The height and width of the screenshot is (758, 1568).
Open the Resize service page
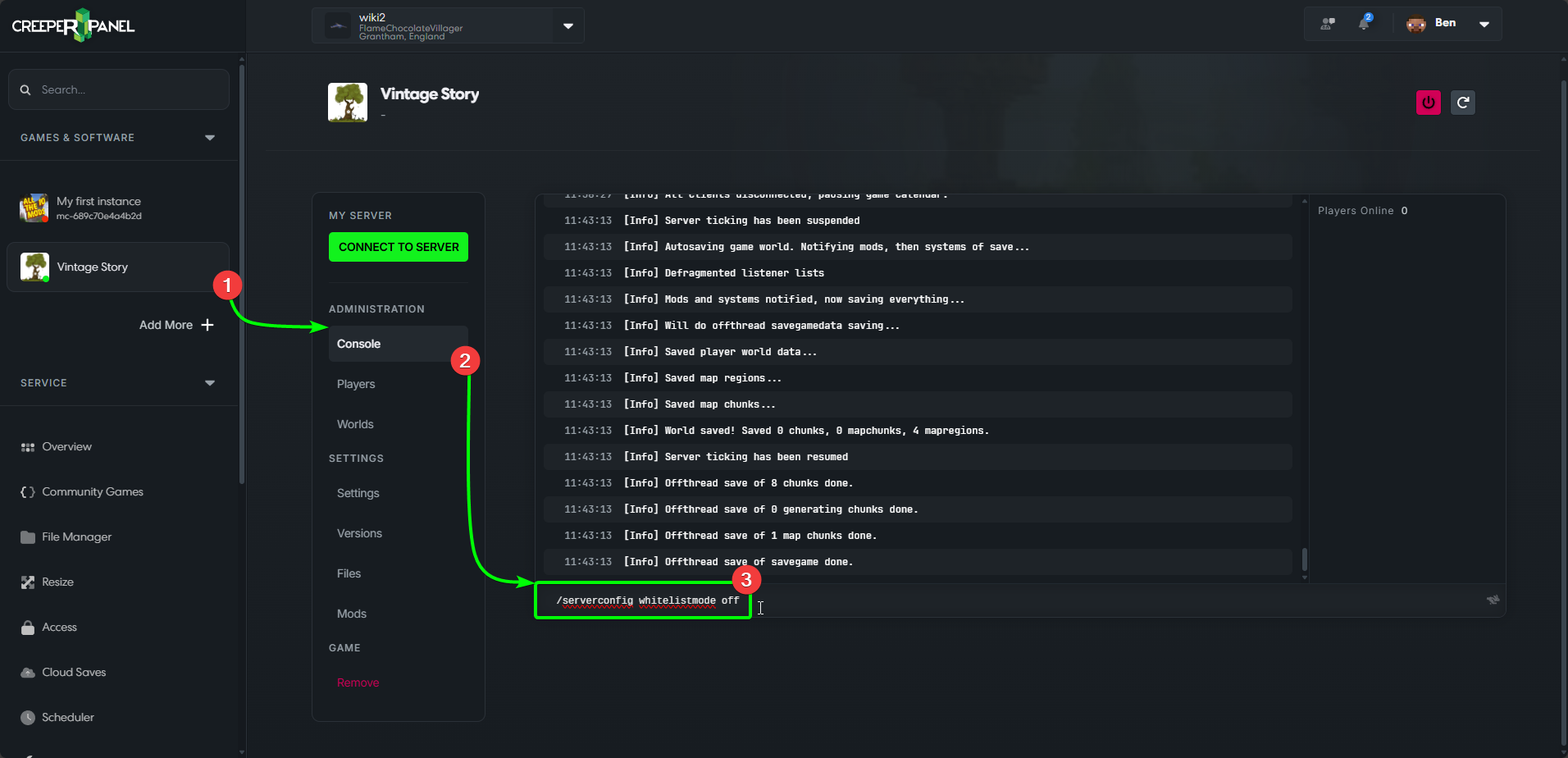(57, 582)
